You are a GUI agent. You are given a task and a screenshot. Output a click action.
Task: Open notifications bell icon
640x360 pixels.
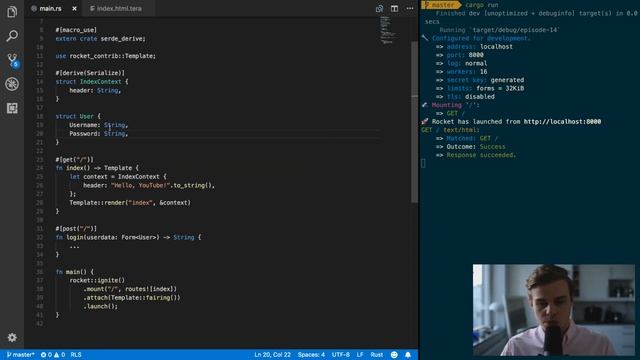(408, 355)
